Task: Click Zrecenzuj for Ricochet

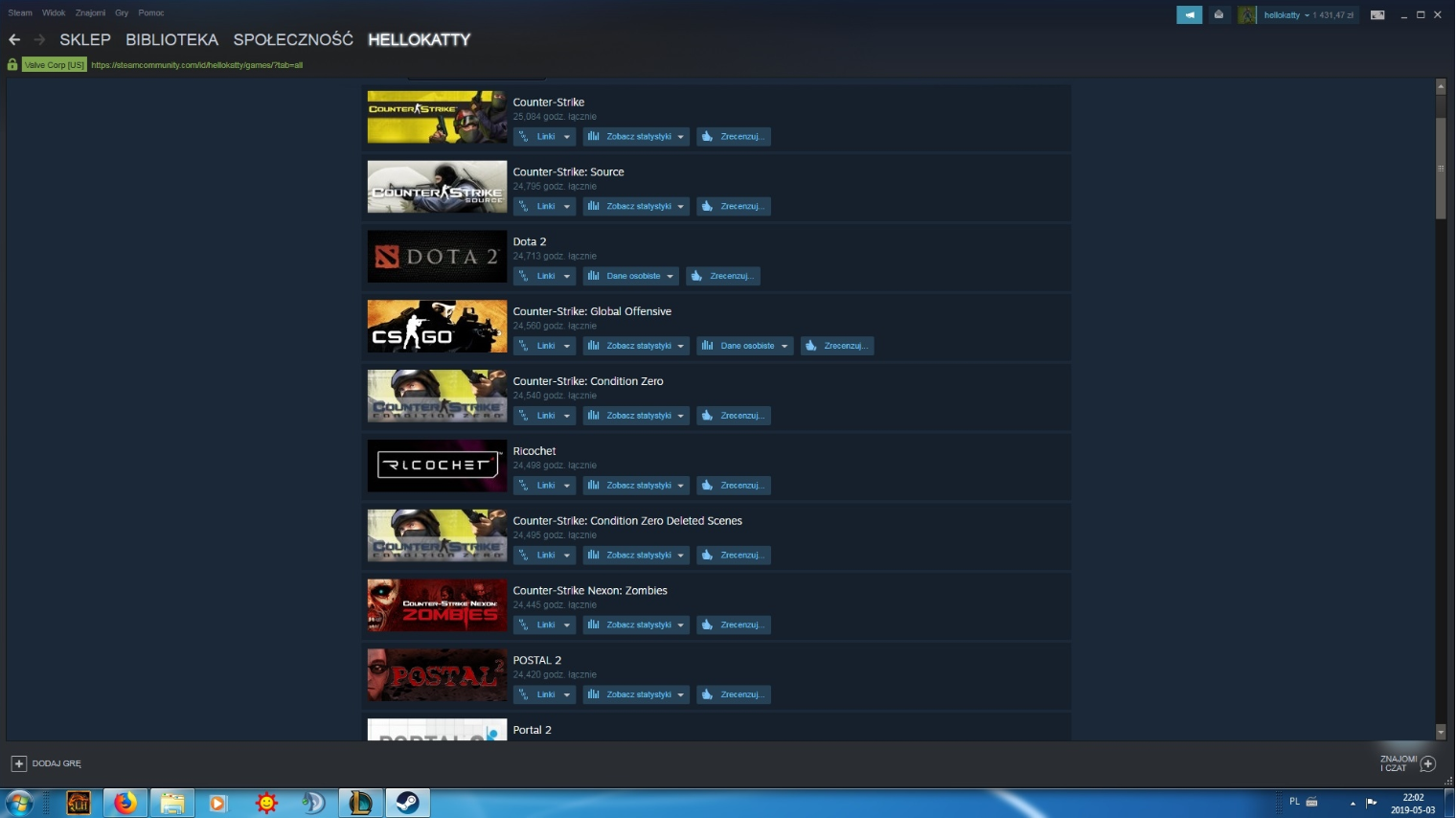Action: [x=734, y=486]
